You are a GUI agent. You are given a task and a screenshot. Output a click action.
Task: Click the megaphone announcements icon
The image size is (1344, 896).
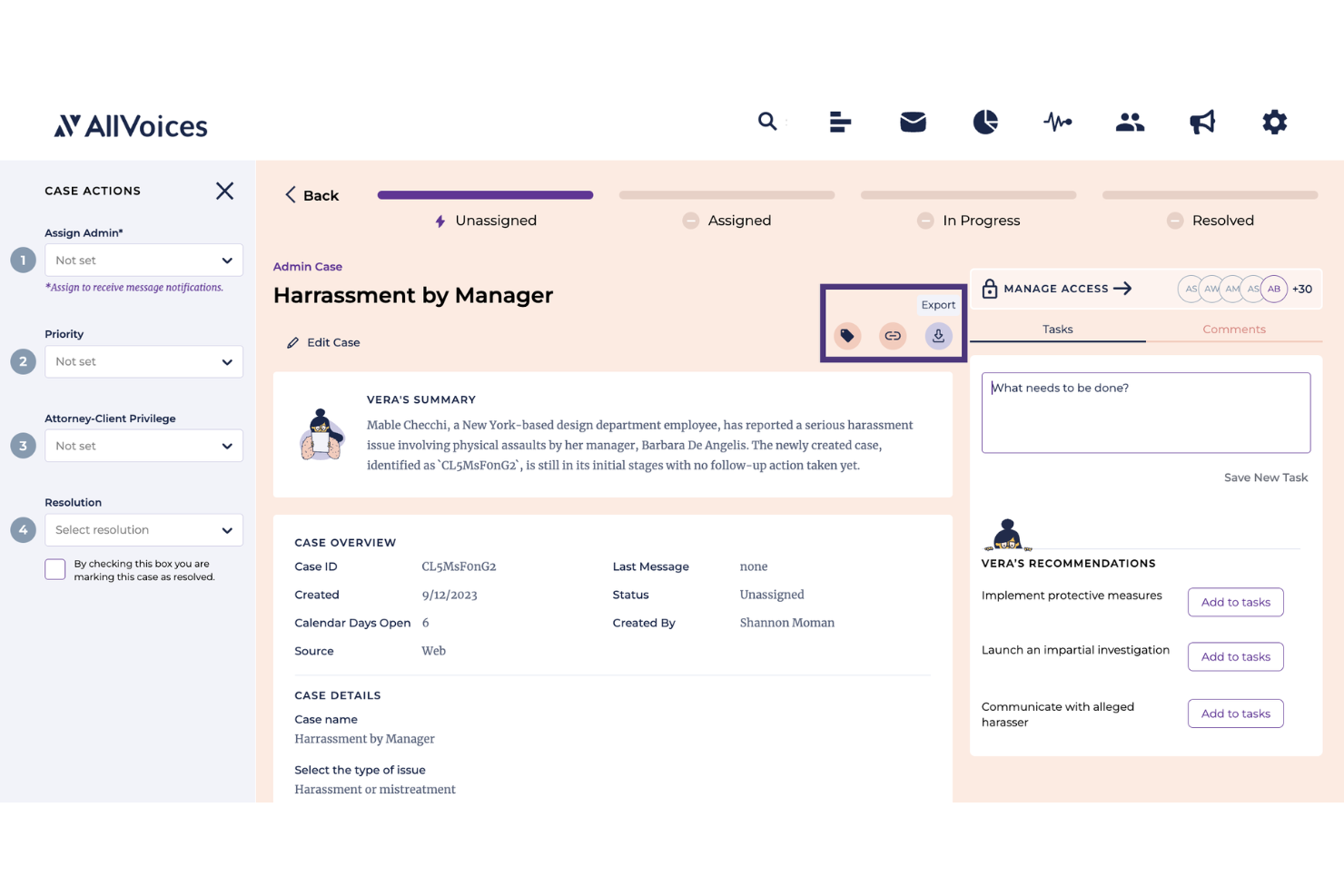1201,121
